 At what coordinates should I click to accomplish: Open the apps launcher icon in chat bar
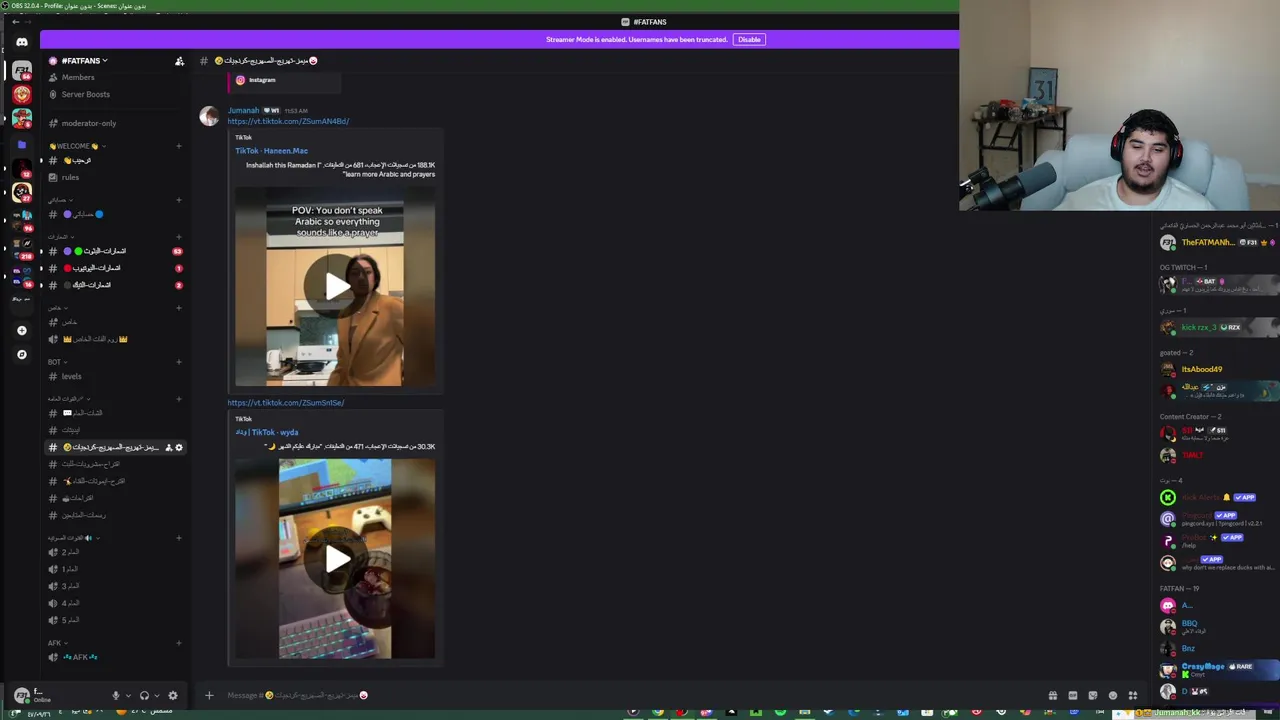coord(1132,696)
